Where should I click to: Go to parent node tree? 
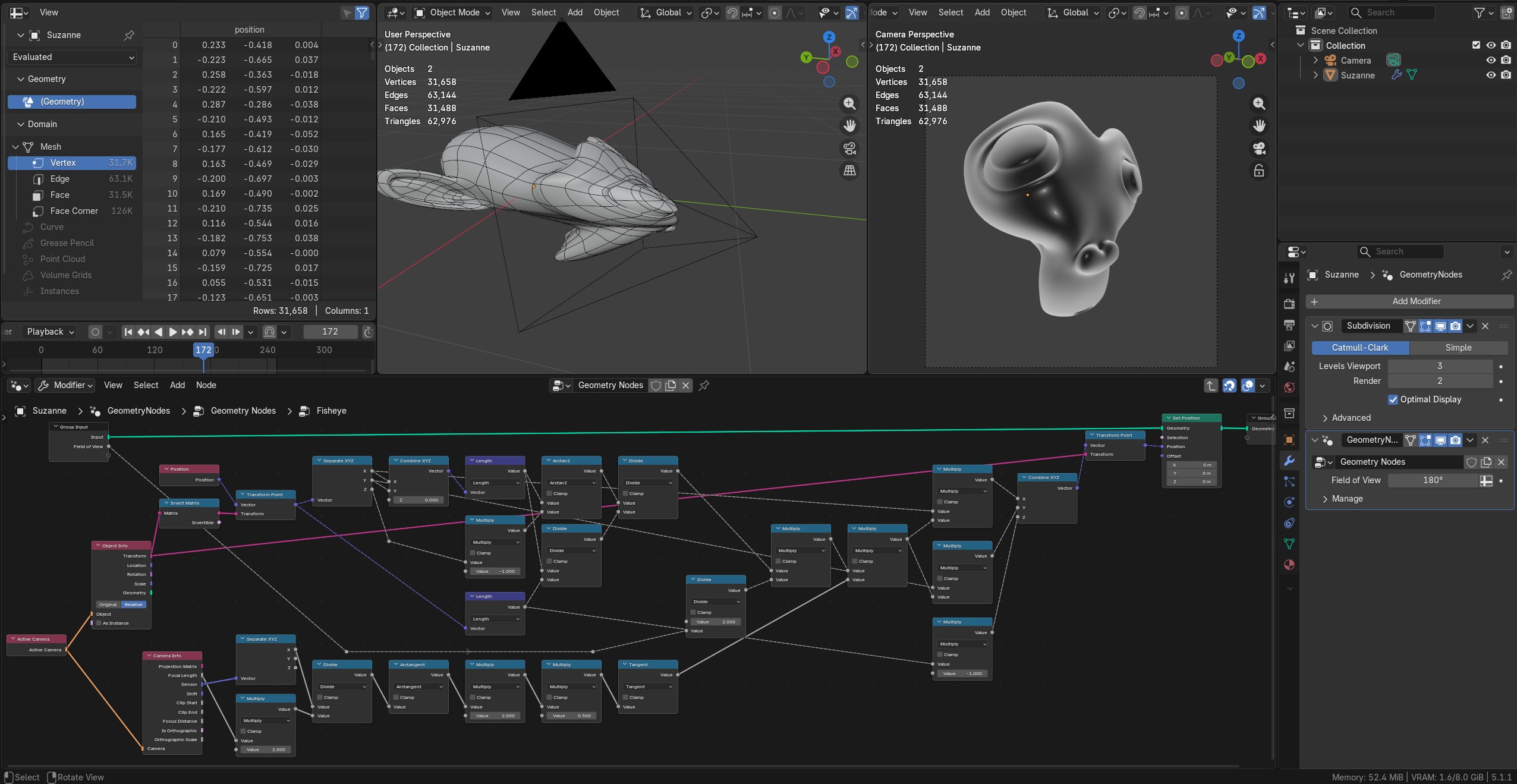pyautogui.click(x=1211, y=385)
